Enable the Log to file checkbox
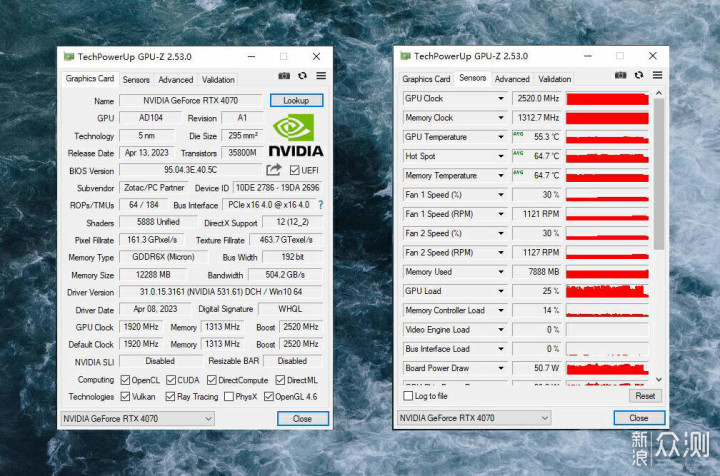720x476 pixels. pyautogui.click(x=408, y=396)
